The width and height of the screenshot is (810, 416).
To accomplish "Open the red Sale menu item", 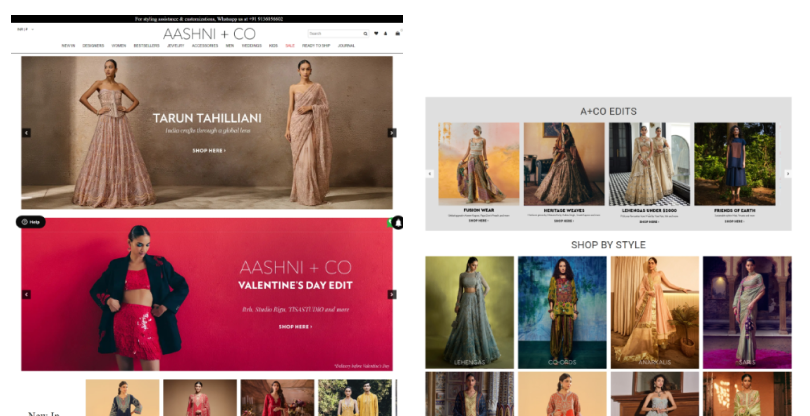I will point(290,46).
